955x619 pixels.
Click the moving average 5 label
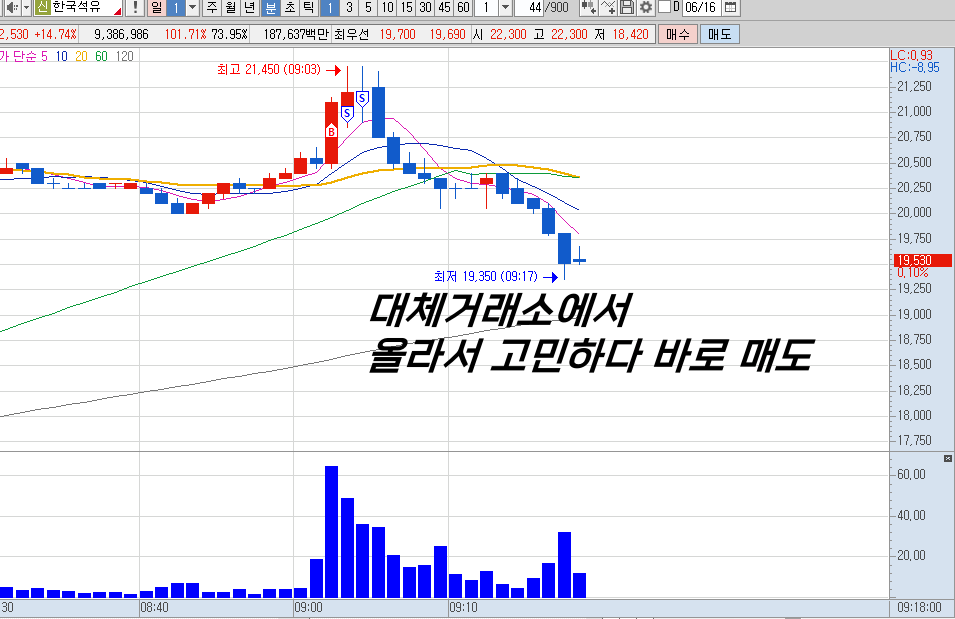(44, 56)
